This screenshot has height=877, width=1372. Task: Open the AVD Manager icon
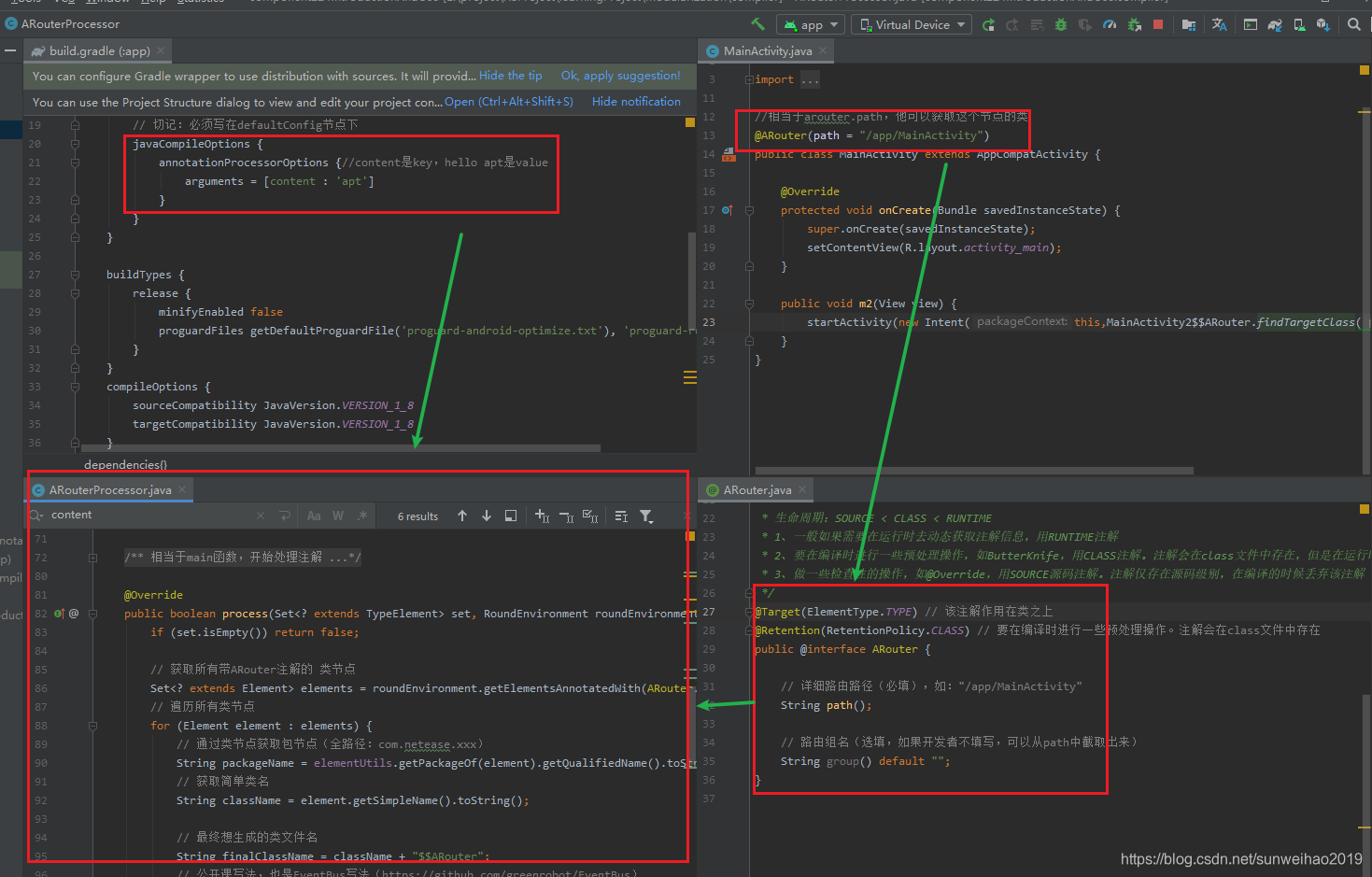(1299, 25)
